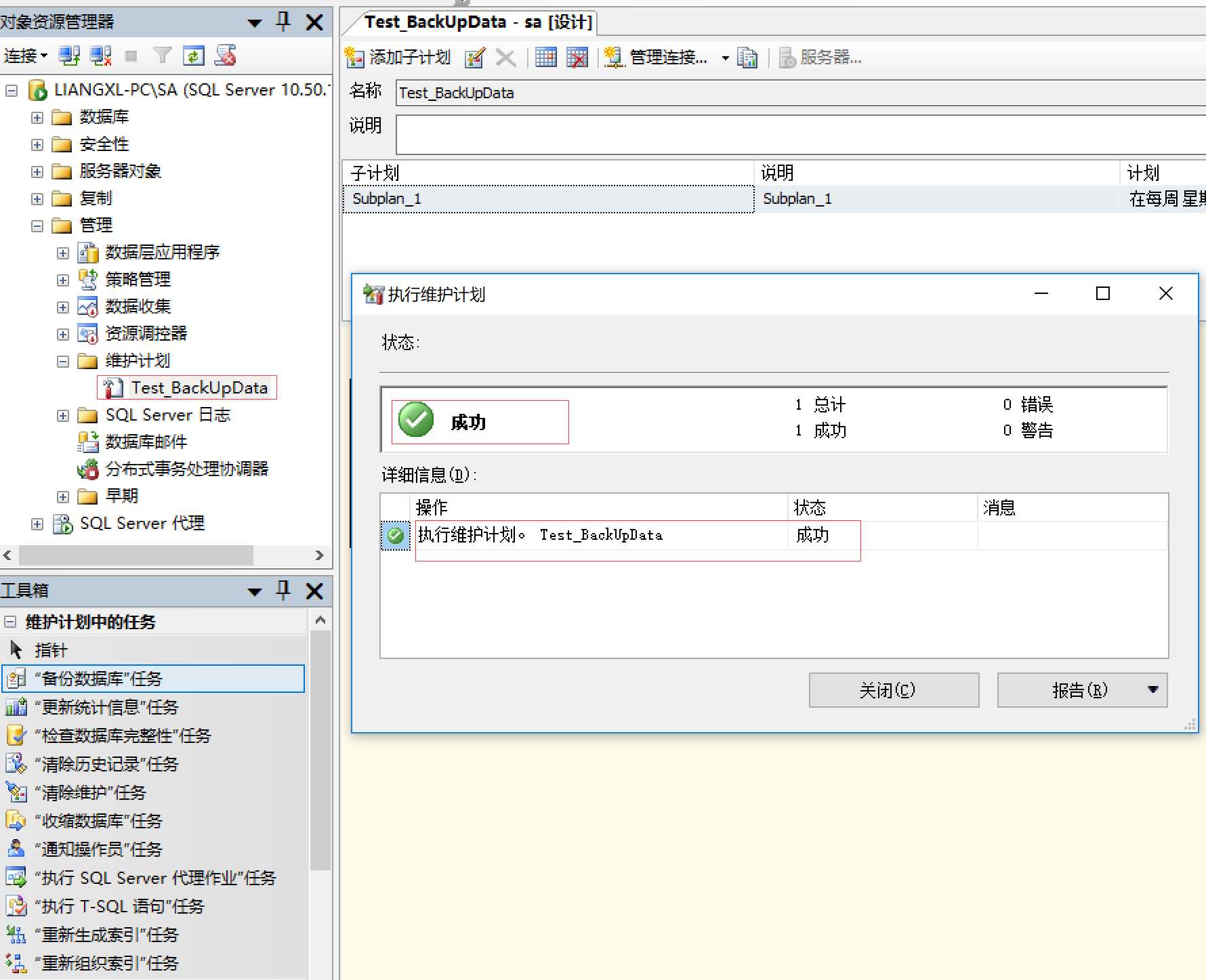This screenshot has width=1206, height=980.
Task: Click the 关闭(C) button
Action: point(894,690)
